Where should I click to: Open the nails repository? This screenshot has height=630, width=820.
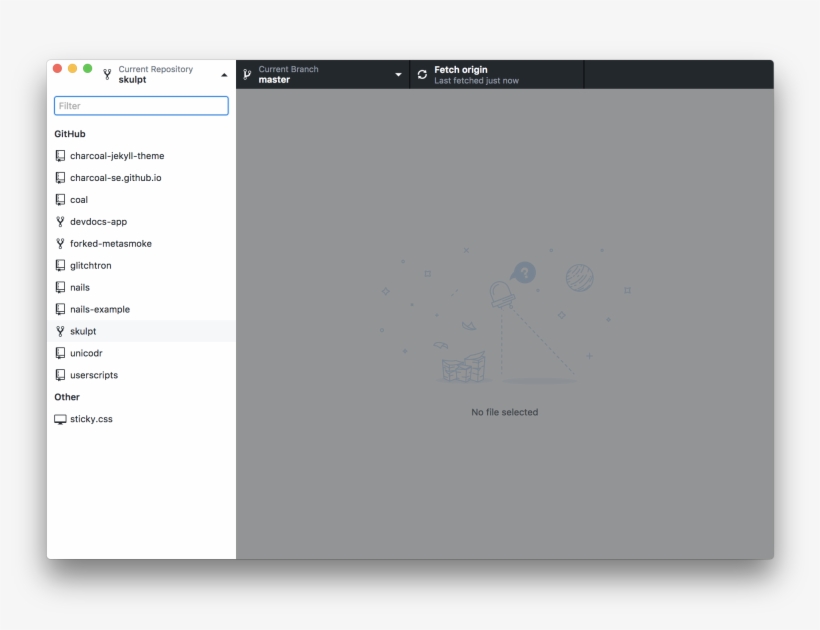pos(141,288)
